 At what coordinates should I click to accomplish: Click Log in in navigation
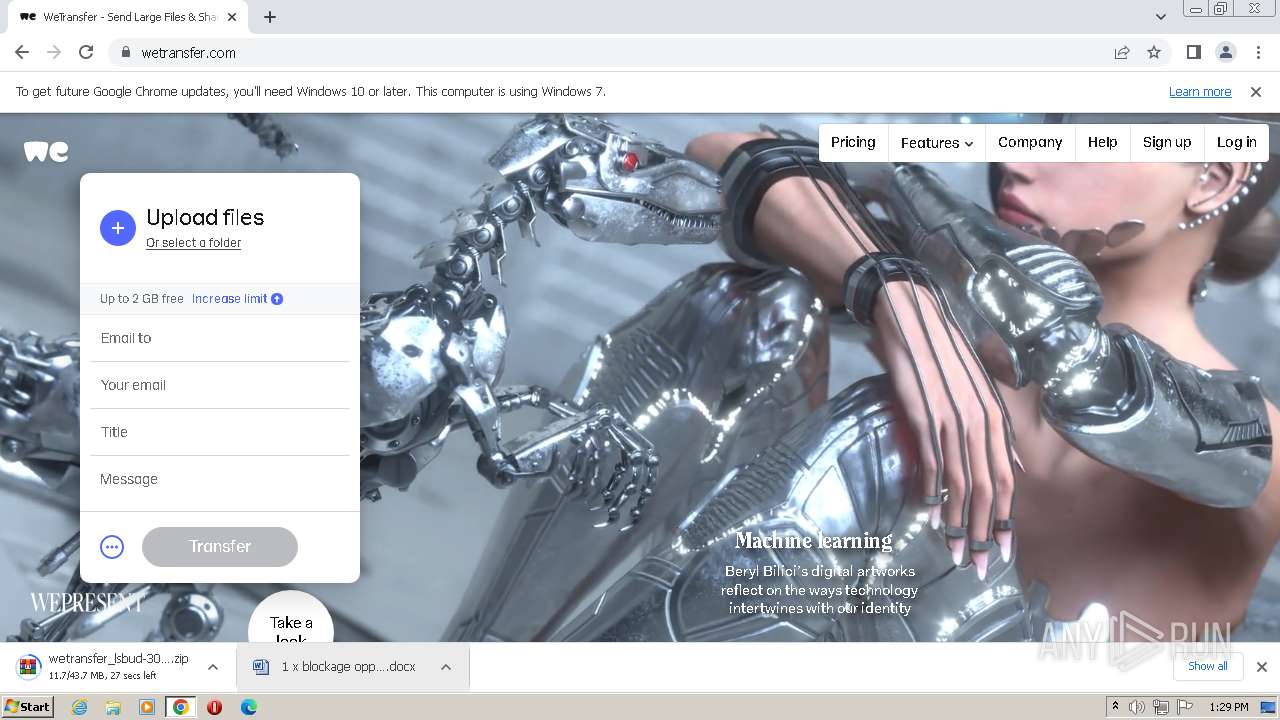[1237, 142]
